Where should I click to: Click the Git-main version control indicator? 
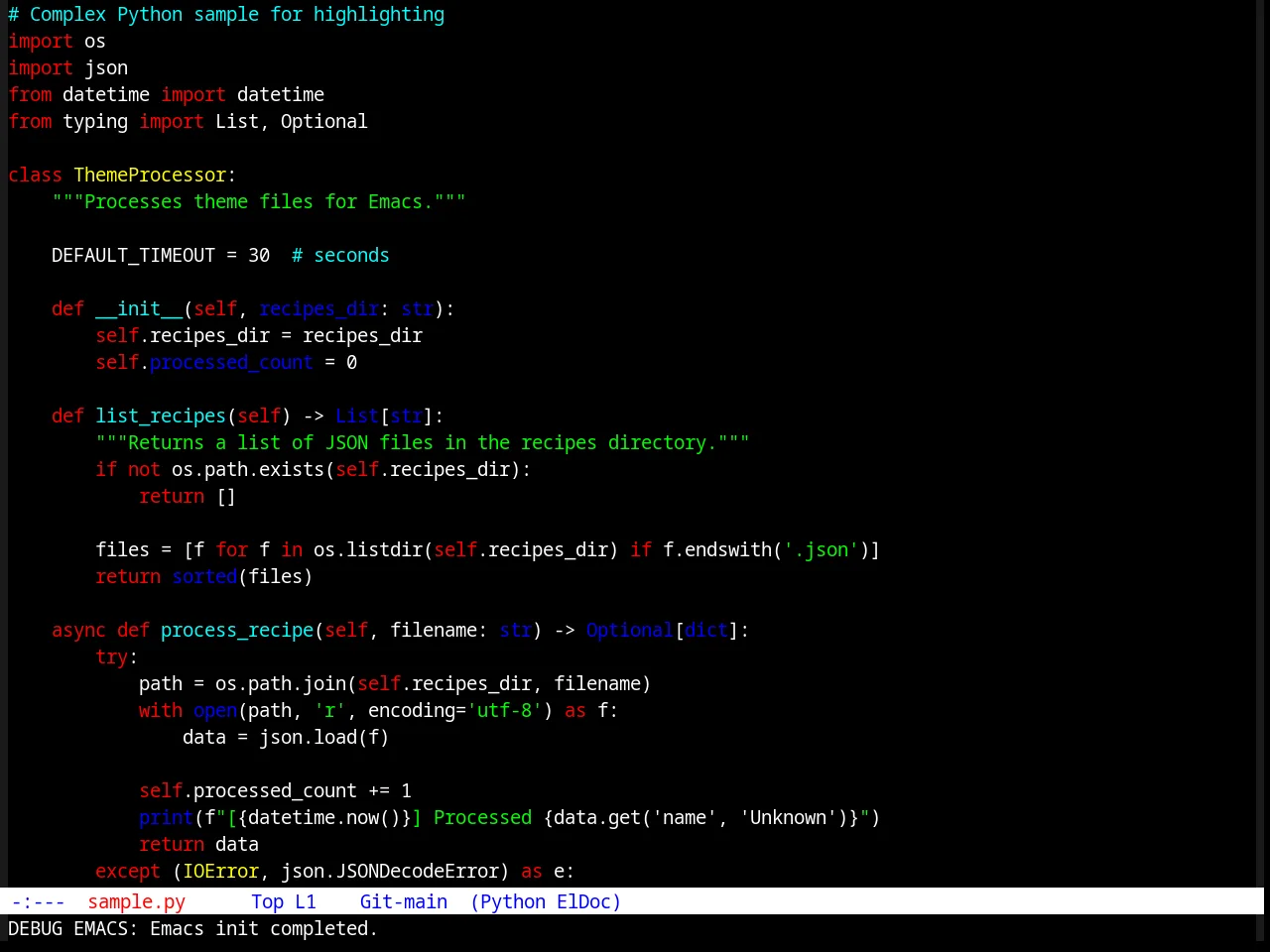point(404,901)
